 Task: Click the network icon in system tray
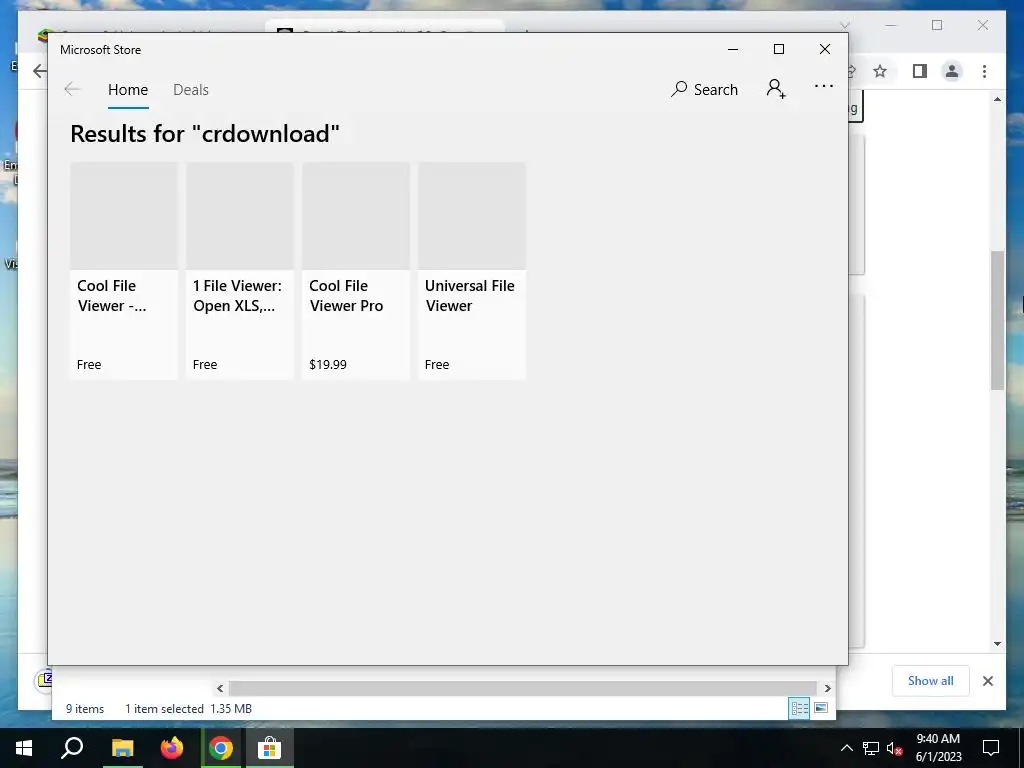(871, 748)
